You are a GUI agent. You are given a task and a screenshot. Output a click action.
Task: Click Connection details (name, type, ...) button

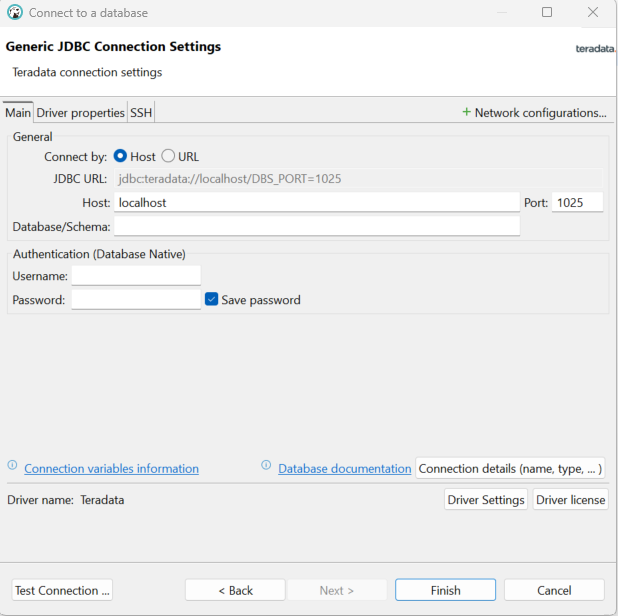510,469
